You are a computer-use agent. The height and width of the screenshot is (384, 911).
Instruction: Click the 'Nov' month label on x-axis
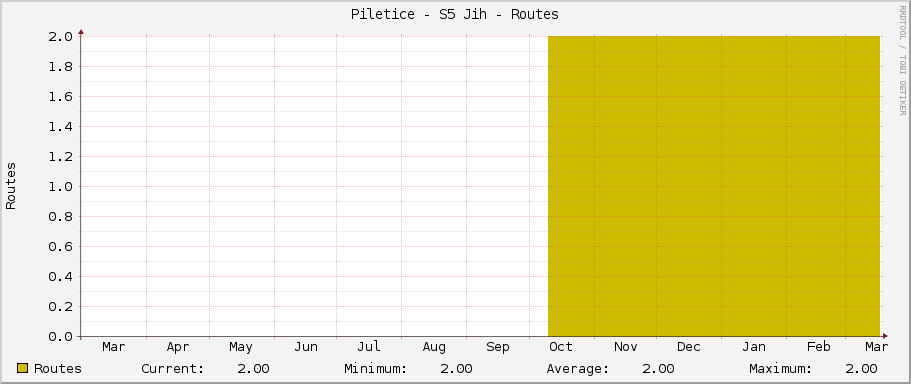tap(626, 347)
